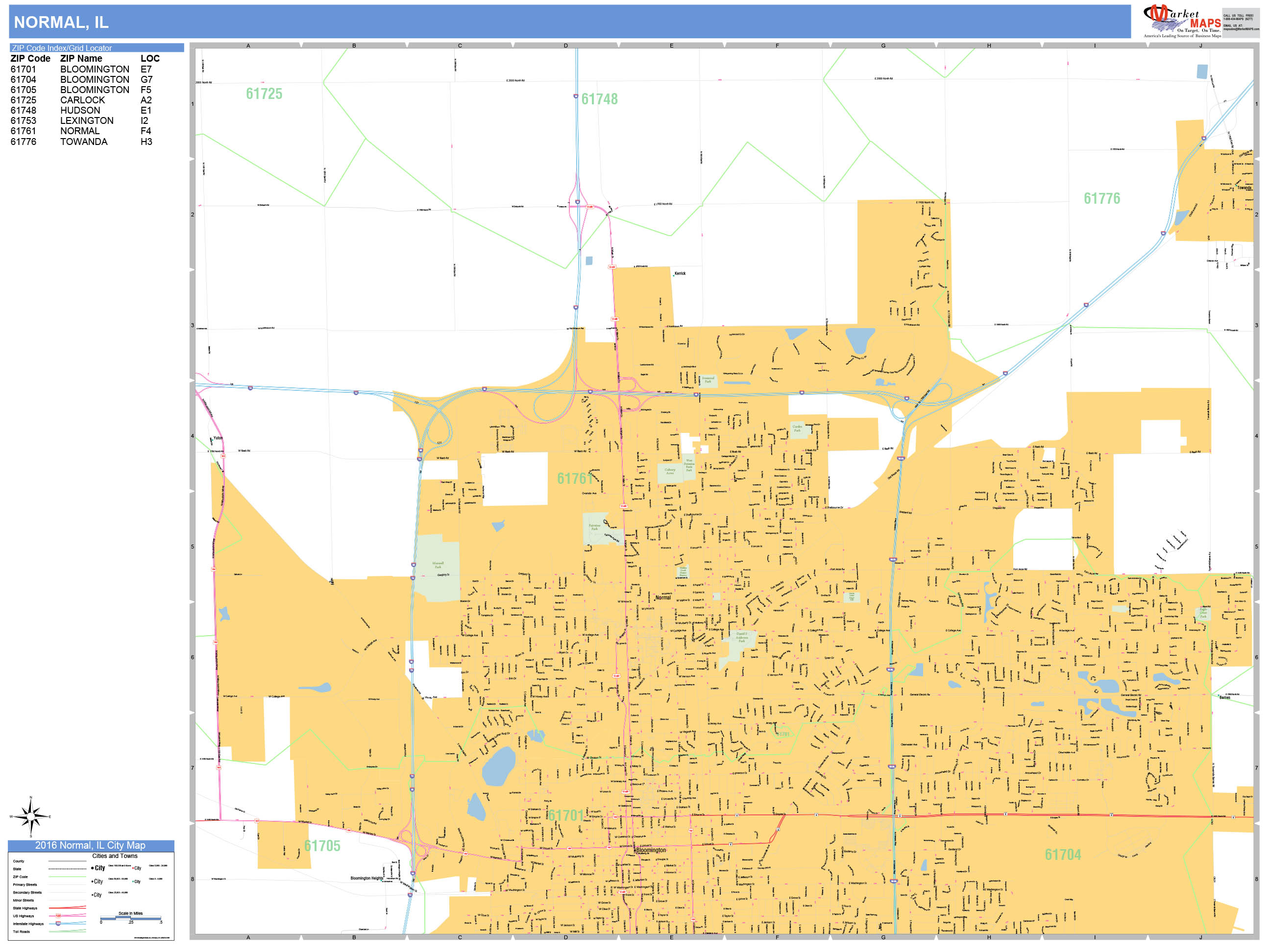The image size is (1270, 952).
Task: Toggle the ZIP Code boundary line in legend
Action: point(68,878)
